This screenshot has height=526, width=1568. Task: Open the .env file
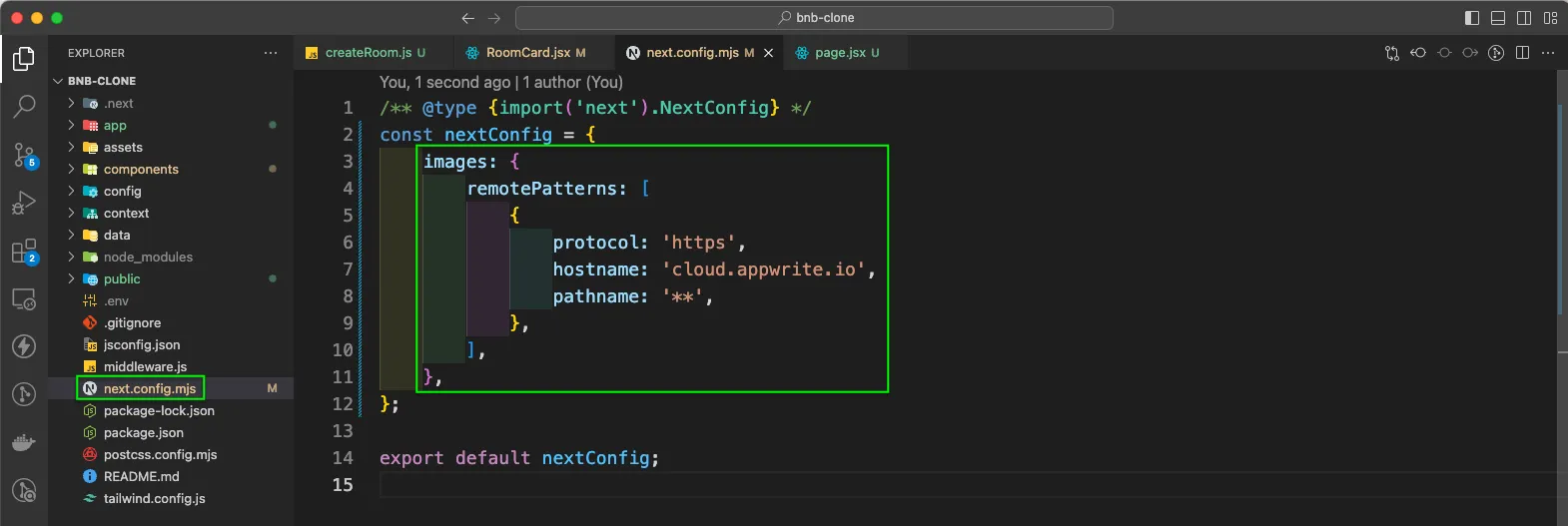click(x=171, y=300)
